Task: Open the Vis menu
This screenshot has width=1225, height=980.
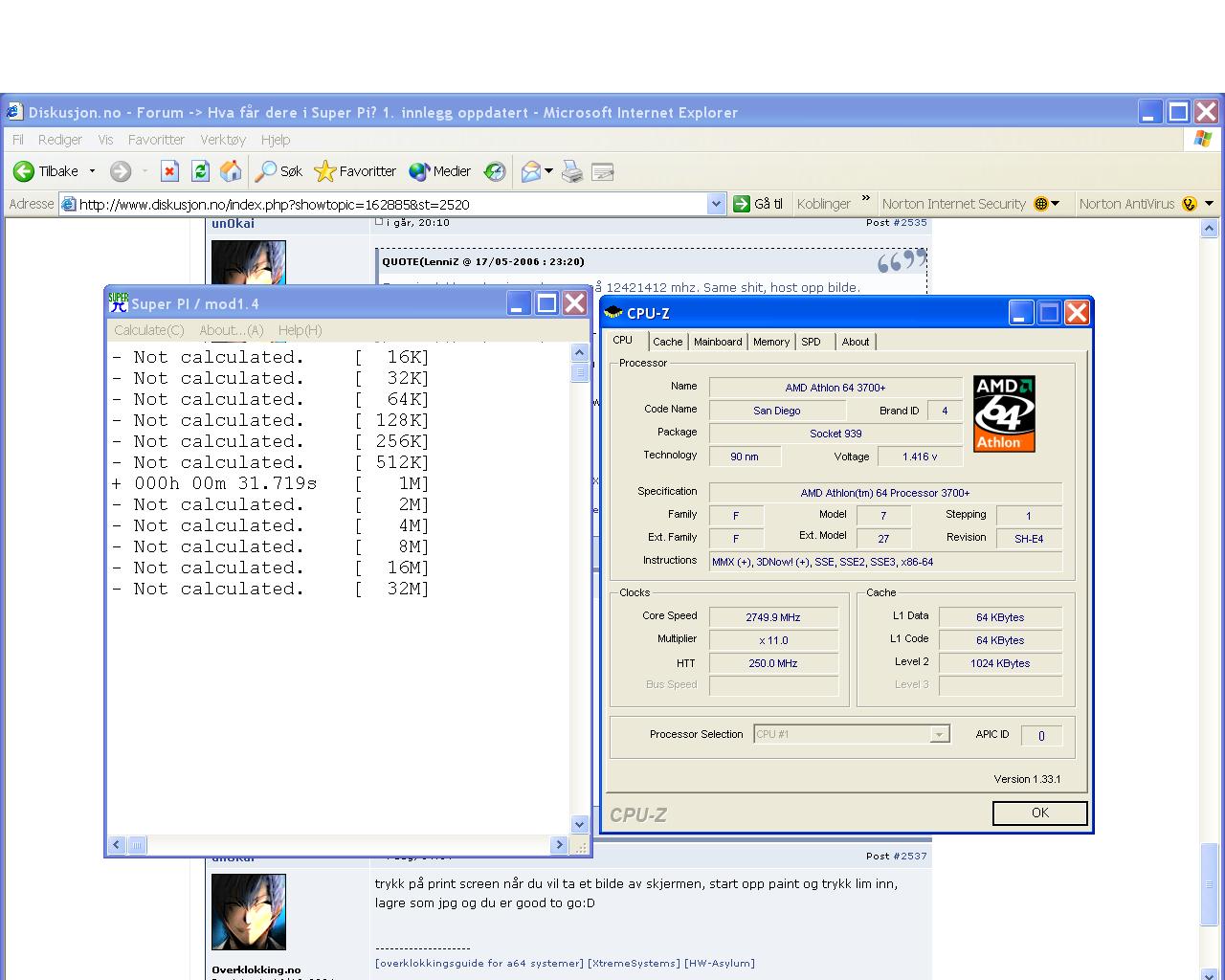Action: click(x=105, y=139)
